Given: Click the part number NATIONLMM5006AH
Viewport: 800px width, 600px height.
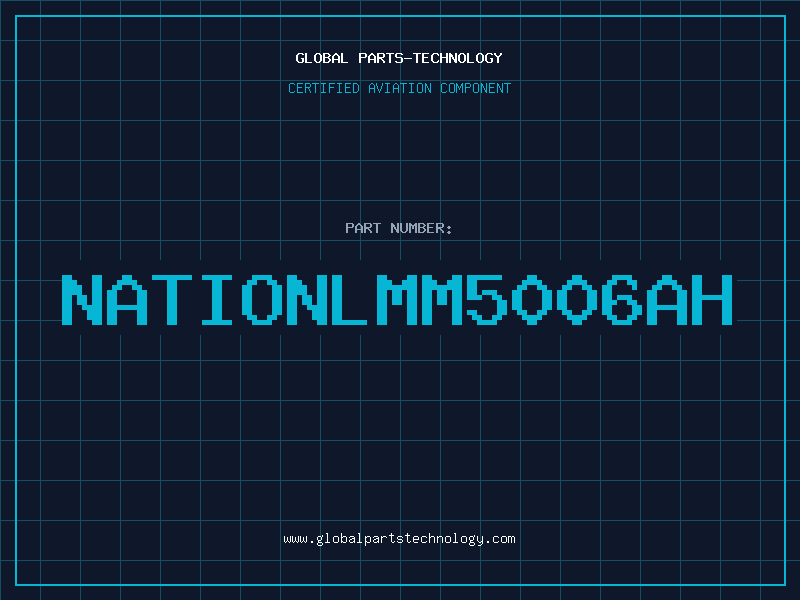Looking at the screenshot, I should tap(397, 299).
